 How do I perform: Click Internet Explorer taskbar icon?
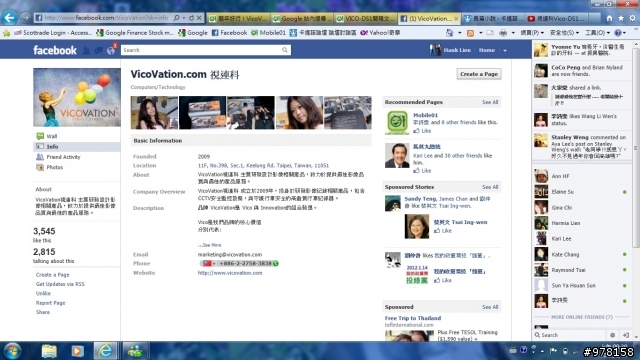105,351
